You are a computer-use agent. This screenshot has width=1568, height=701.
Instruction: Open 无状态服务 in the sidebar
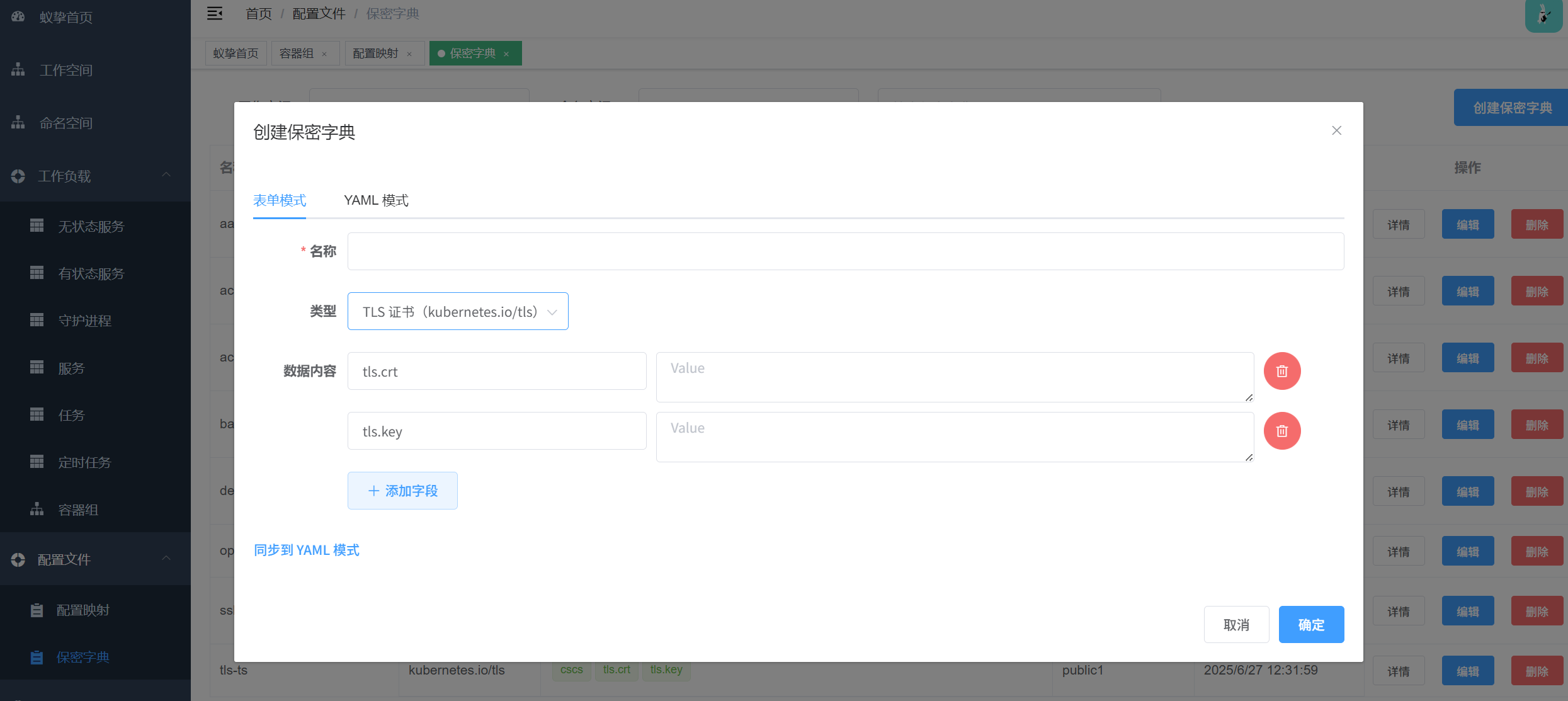[91, 226]
